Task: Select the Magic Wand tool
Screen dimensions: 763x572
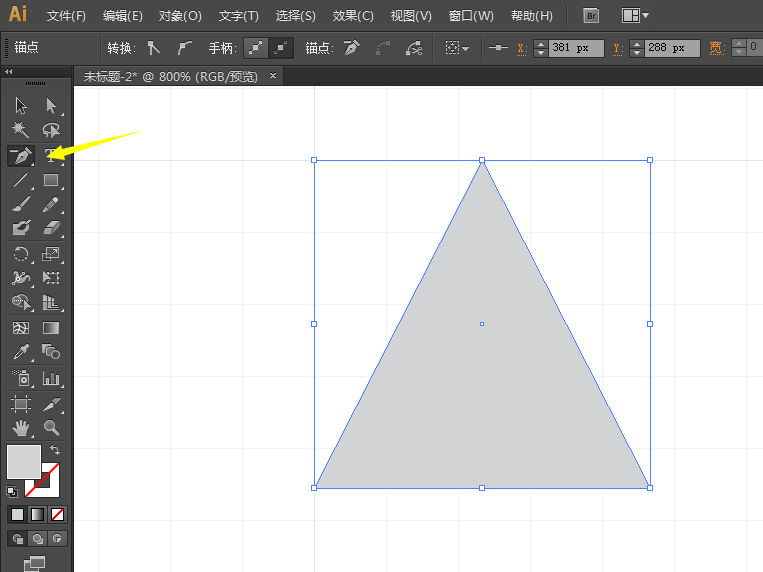Action: click(x=21, y=129)
